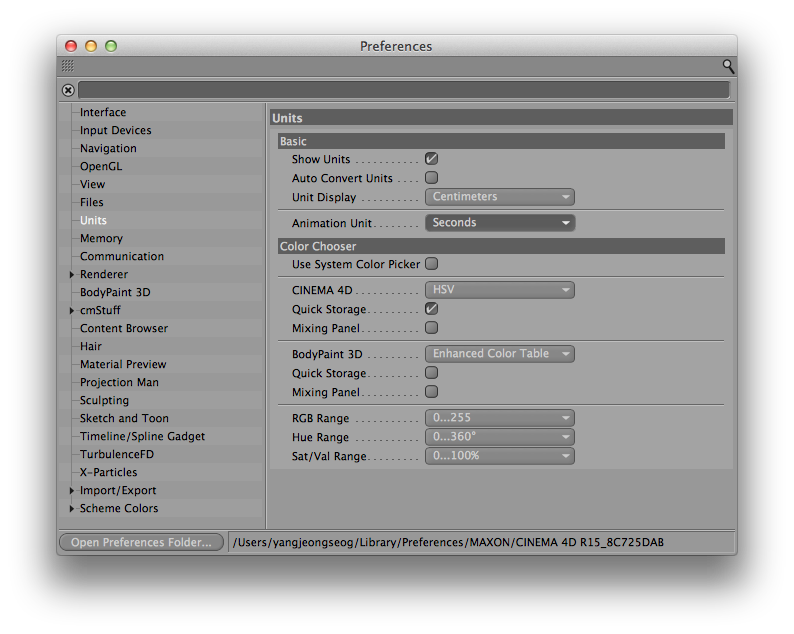Select the Renderer category label
Screen dimensions: 794x634
click(104, 274)
